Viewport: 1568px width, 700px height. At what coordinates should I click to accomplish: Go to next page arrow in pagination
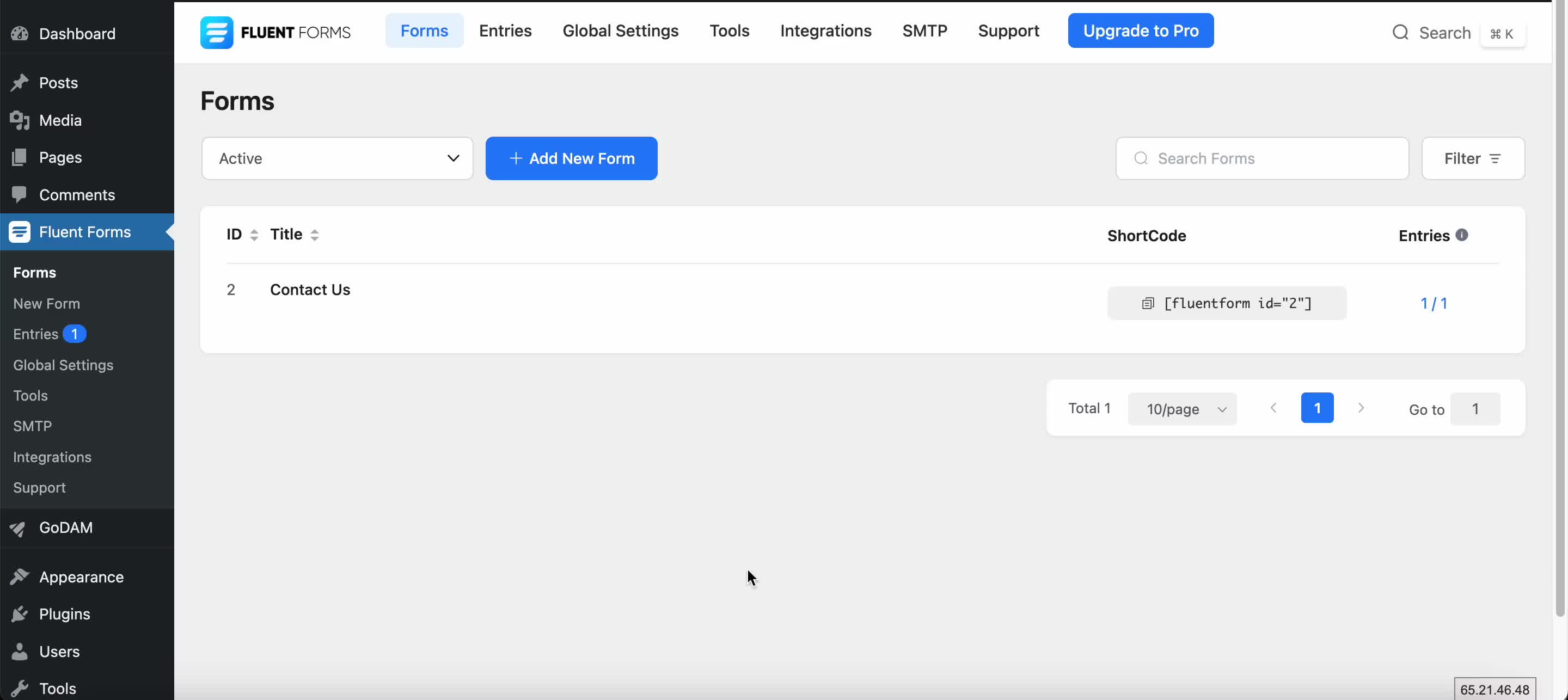pos(1361,408)
